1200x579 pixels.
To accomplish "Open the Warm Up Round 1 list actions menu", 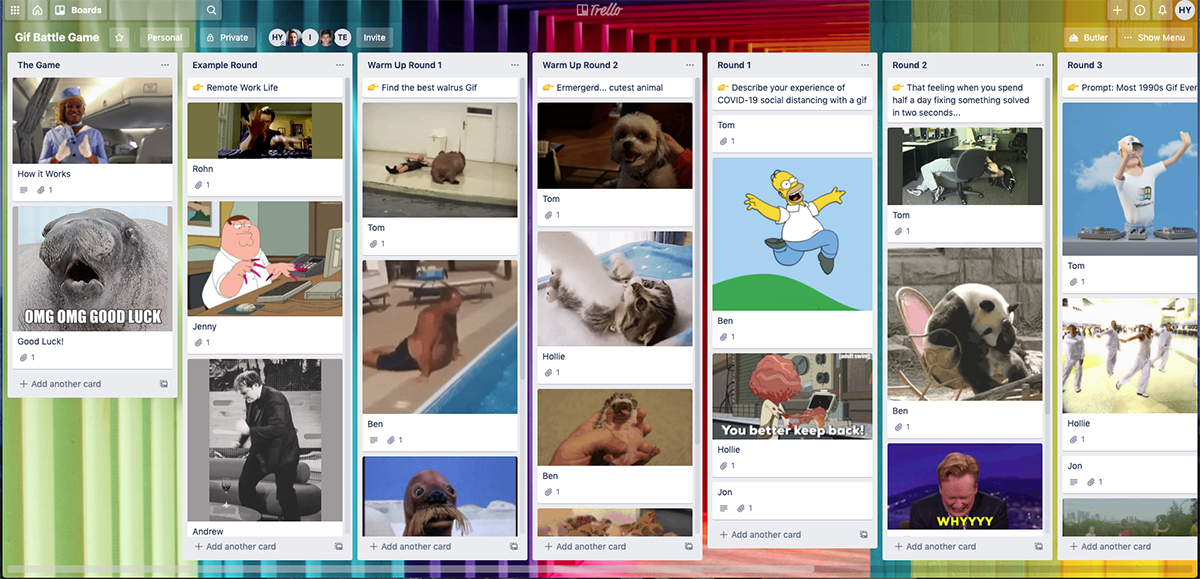I will (514, 64).
